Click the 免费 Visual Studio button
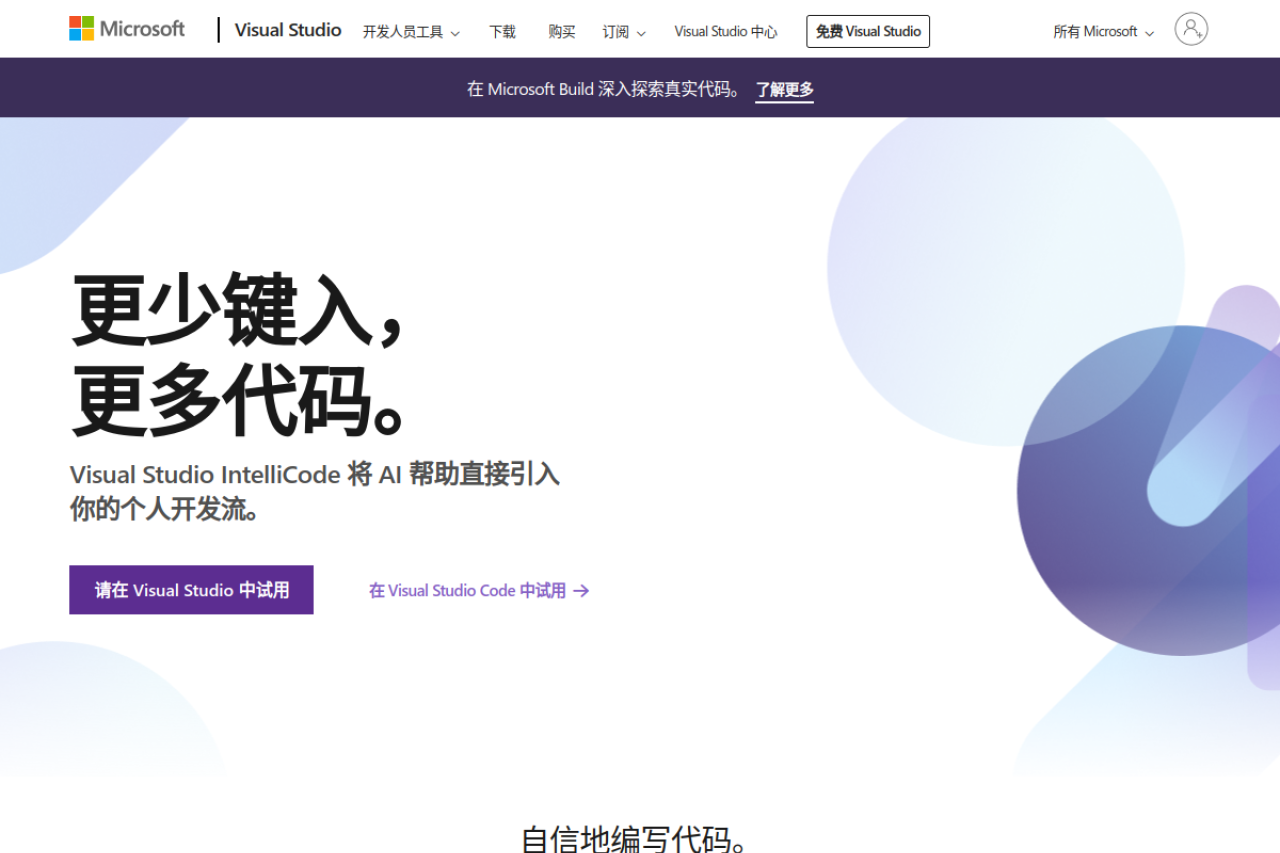 (x=868, y=31)
